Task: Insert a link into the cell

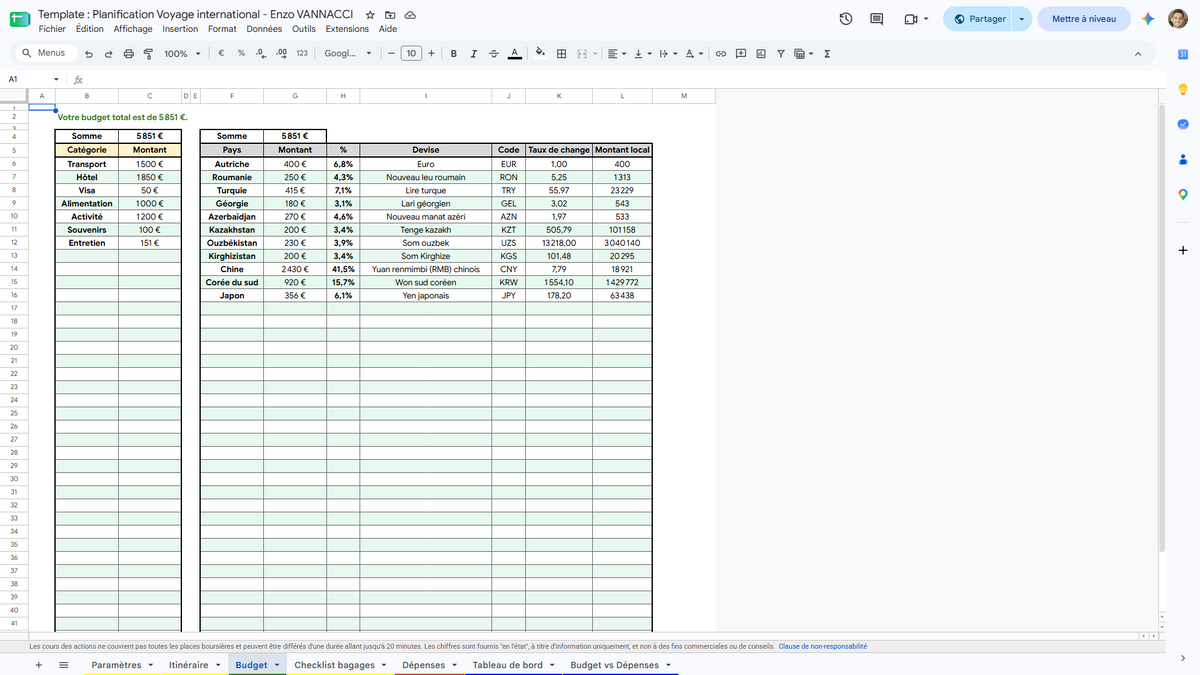Action: click(720, 54)
